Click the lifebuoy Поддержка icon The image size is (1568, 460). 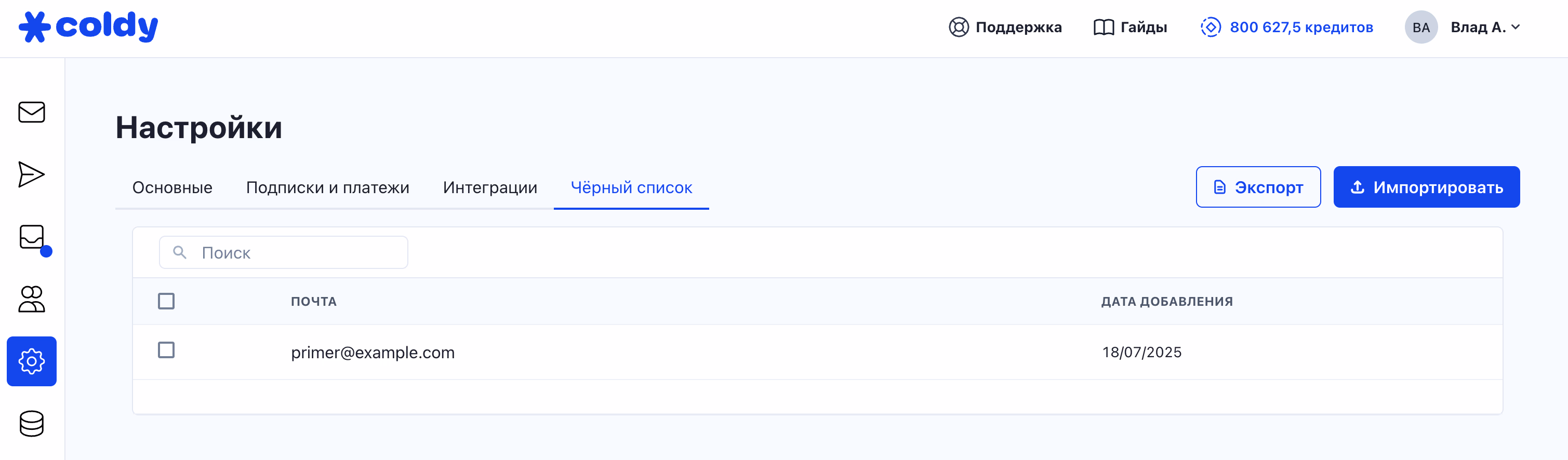959,28
